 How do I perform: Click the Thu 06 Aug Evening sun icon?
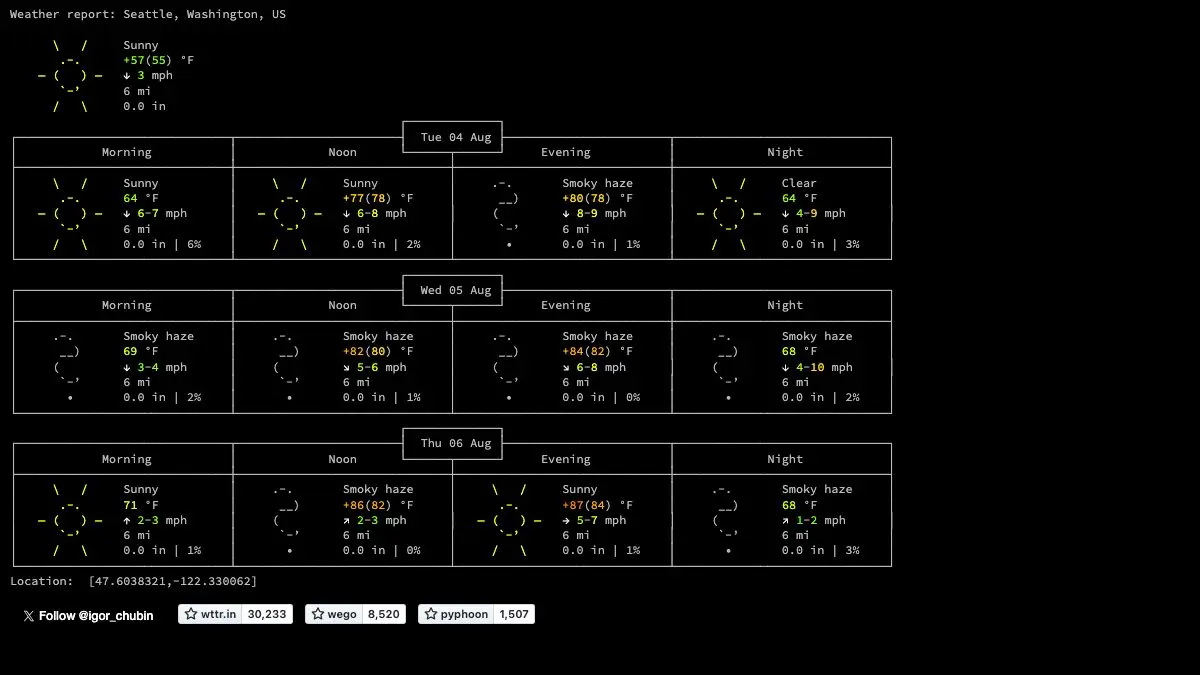pyautogui.click(x=509, y=520)
